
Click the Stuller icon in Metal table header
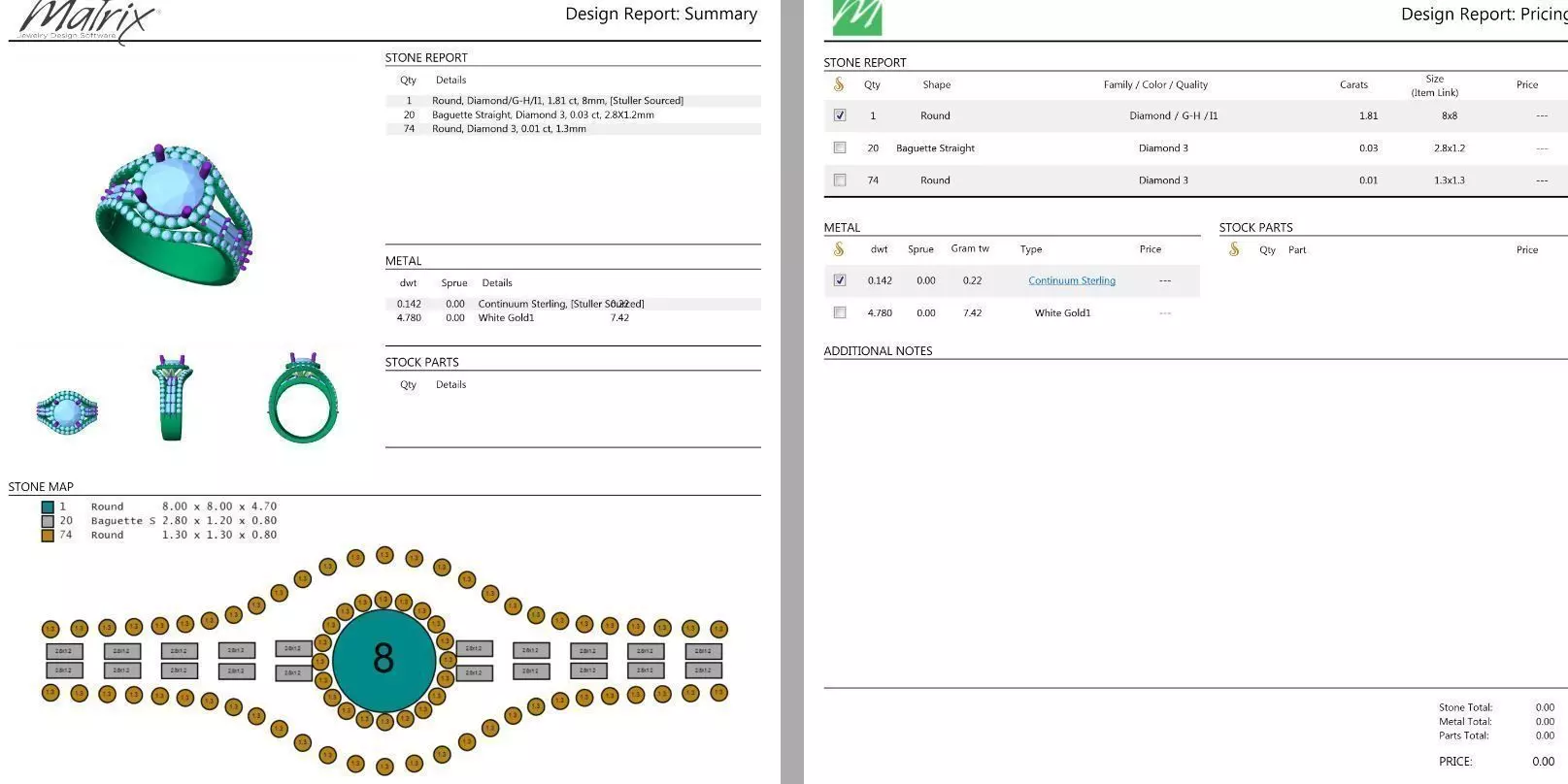839,249
